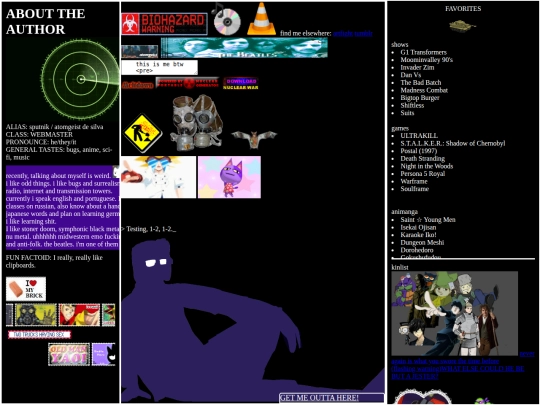The image size is (540, 405).
Task: Click the red Meltdown badge
Action: [138, 85]
